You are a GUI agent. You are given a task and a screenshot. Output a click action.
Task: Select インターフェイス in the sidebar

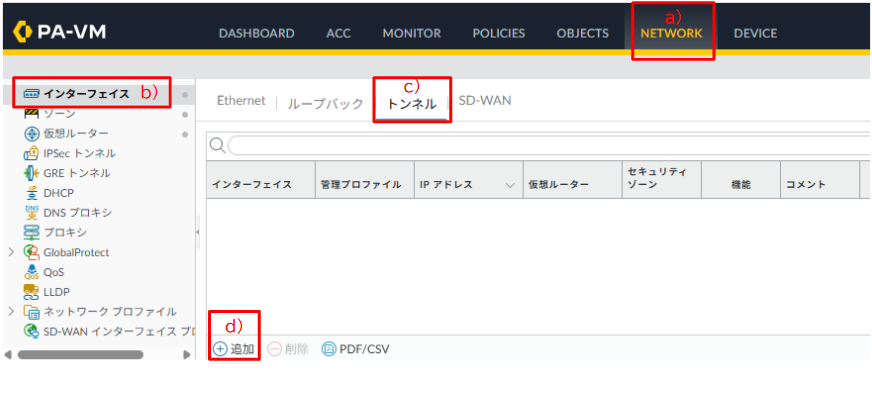pos(86,94)
